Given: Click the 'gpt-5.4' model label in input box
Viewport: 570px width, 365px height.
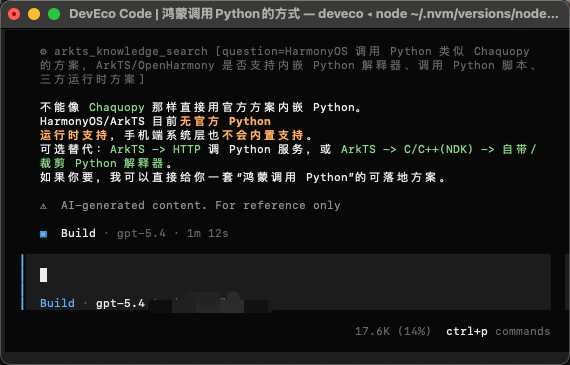Looking at the screenshot, I should coord(120,303).
